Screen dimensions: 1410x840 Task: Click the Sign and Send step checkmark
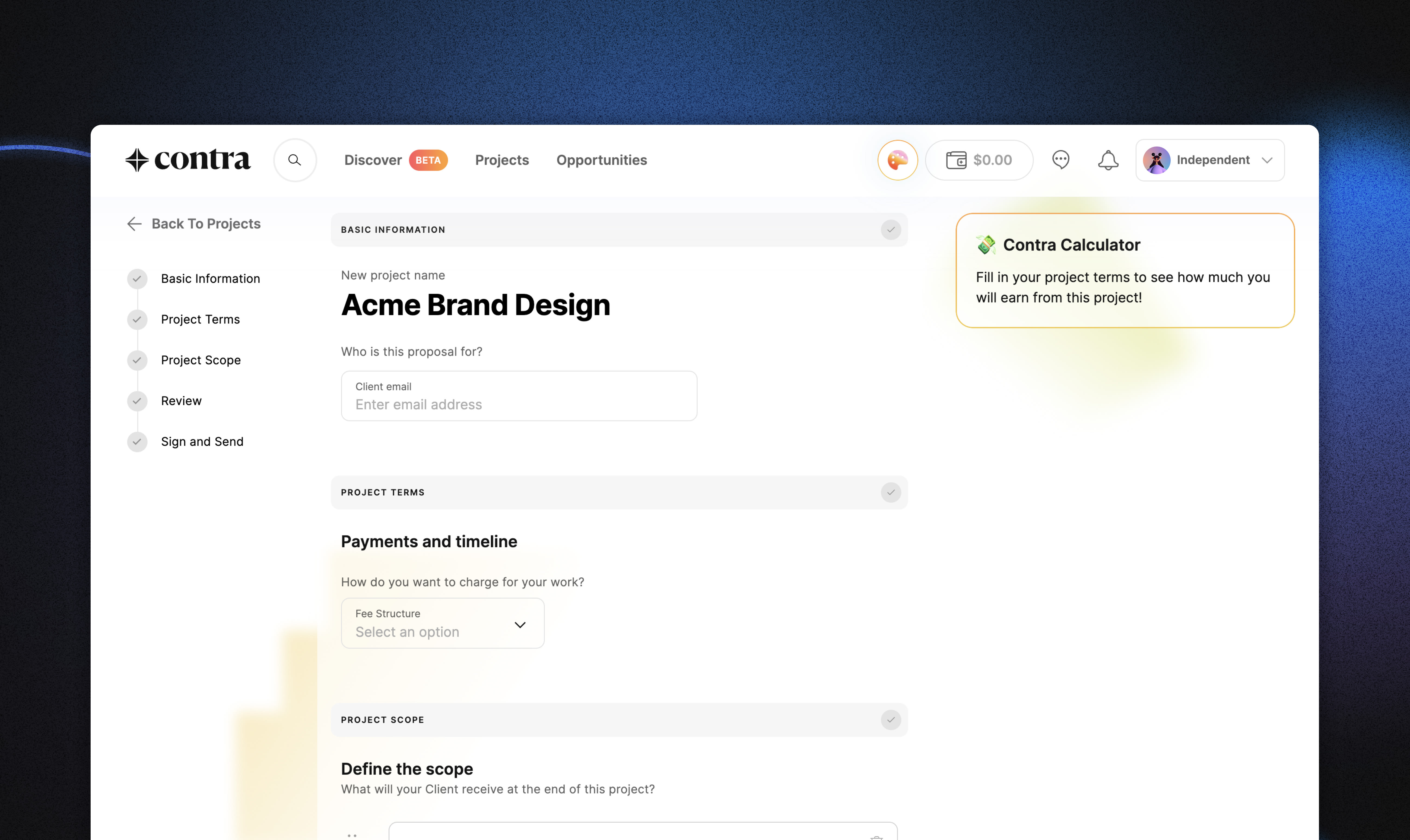coord(137,441)
